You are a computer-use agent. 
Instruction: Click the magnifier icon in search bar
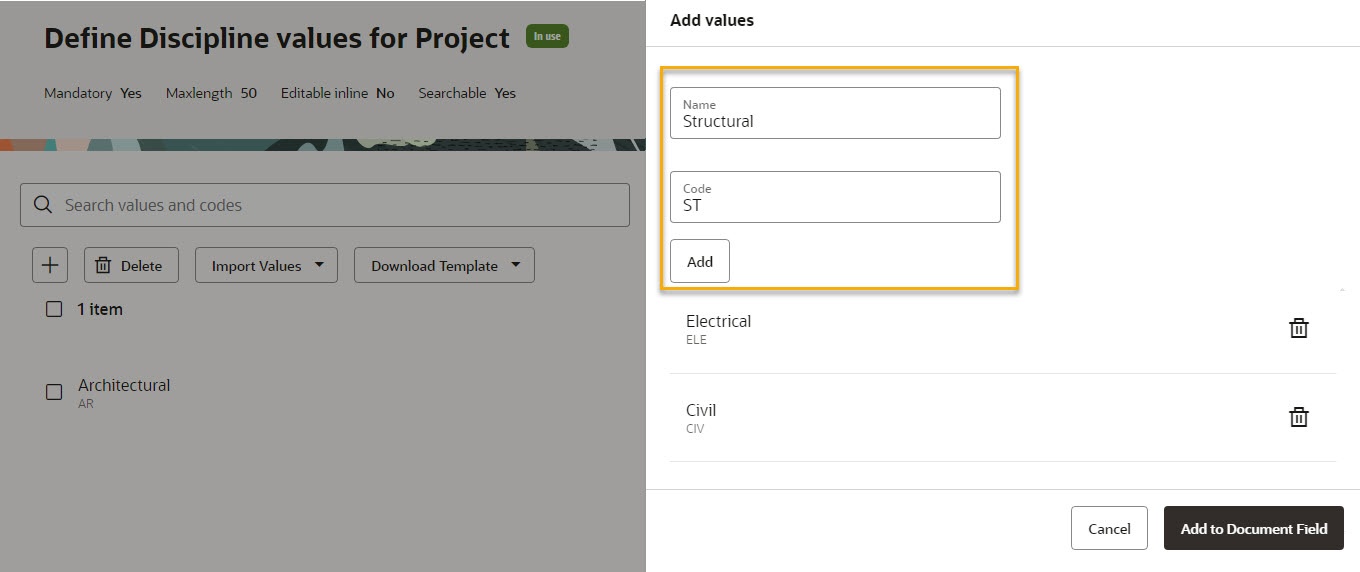pyautogui.click(x=42, y=205)
